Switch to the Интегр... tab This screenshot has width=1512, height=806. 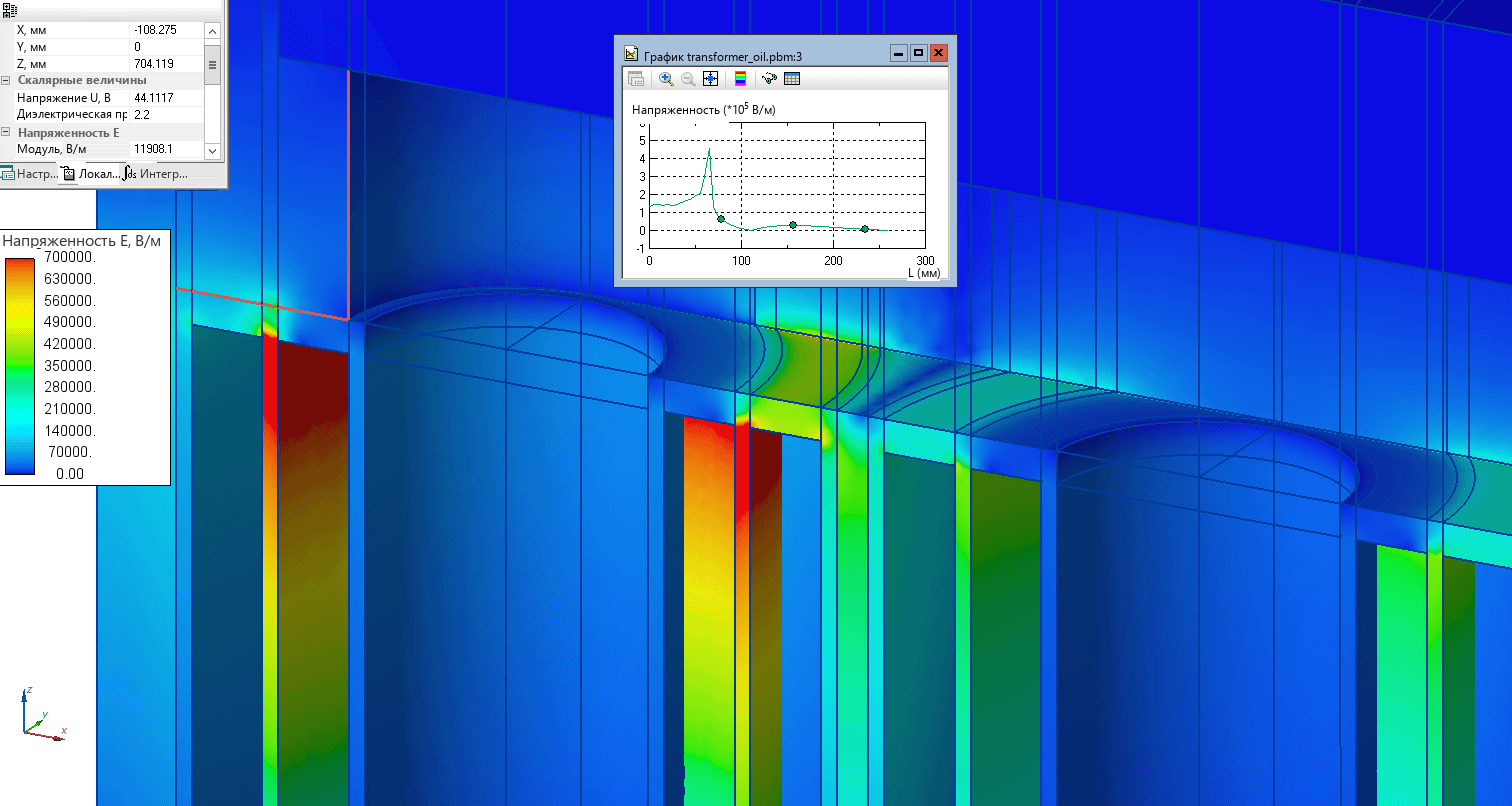click(156, 174)
